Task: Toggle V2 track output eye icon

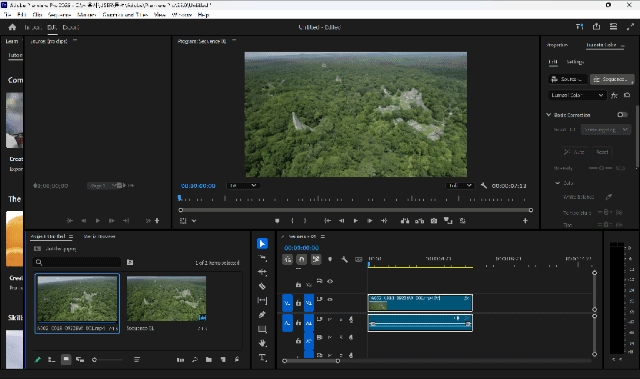Action: pos(330,281)
